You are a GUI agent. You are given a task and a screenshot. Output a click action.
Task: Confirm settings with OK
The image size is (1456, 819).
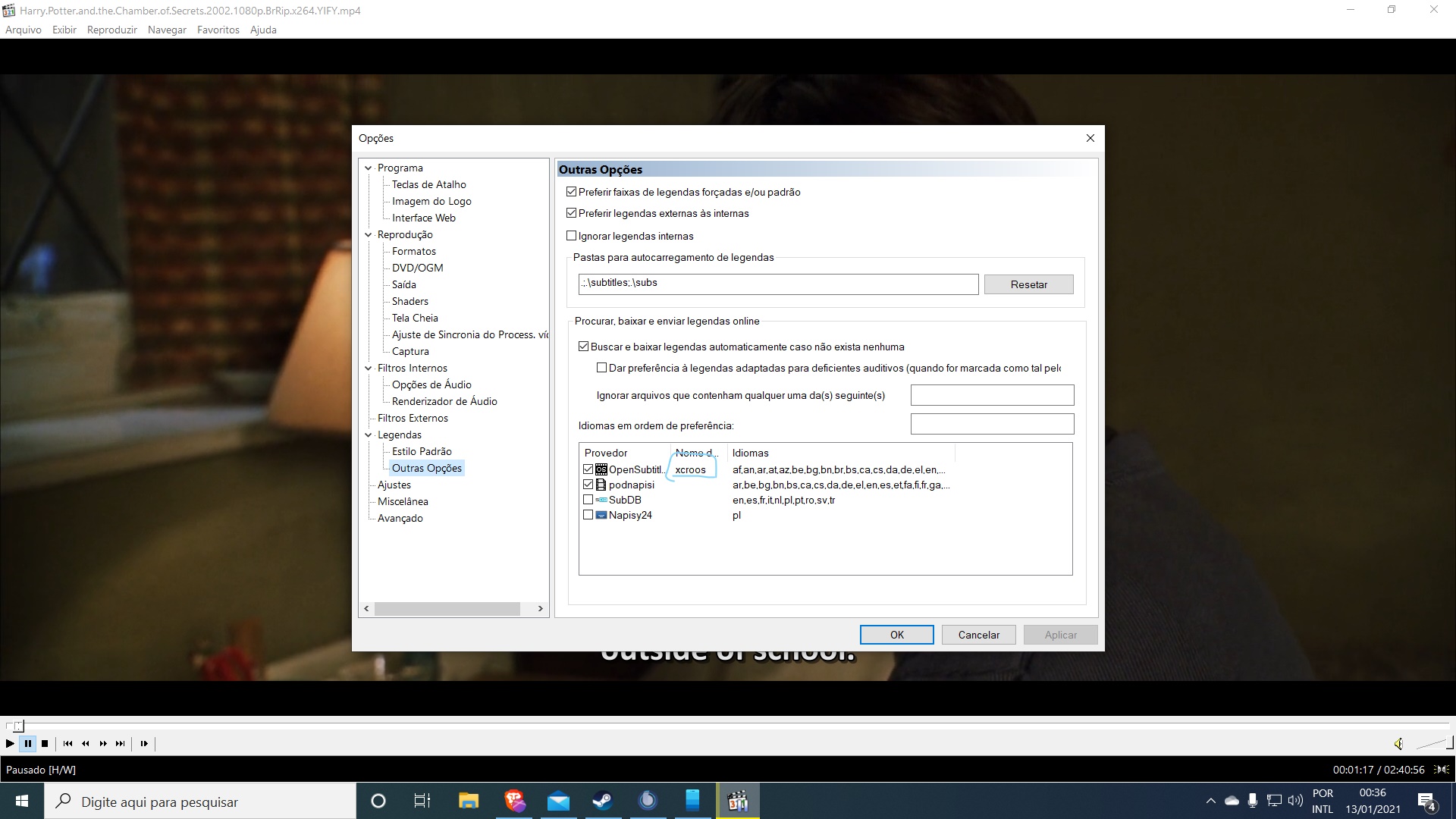(x=896, y=635)
